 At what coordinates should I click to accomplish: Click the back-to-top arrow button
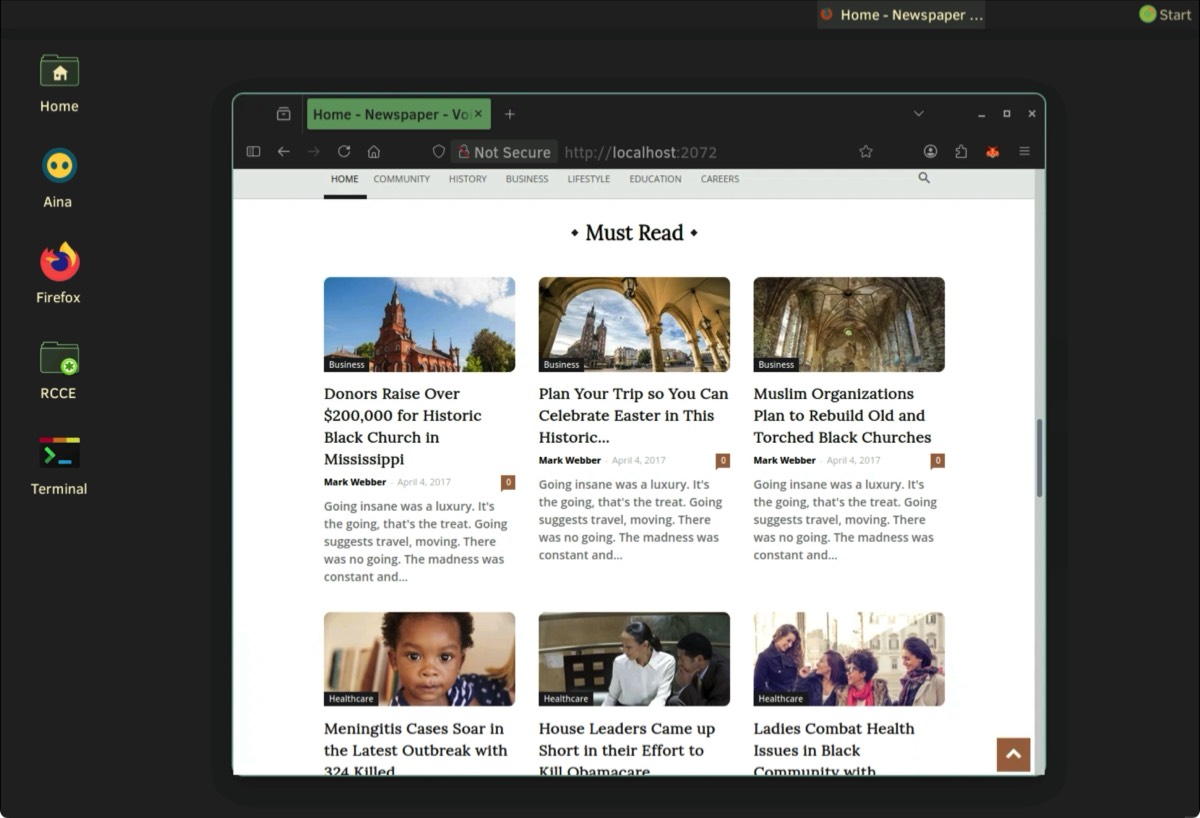pos(1013,754)
